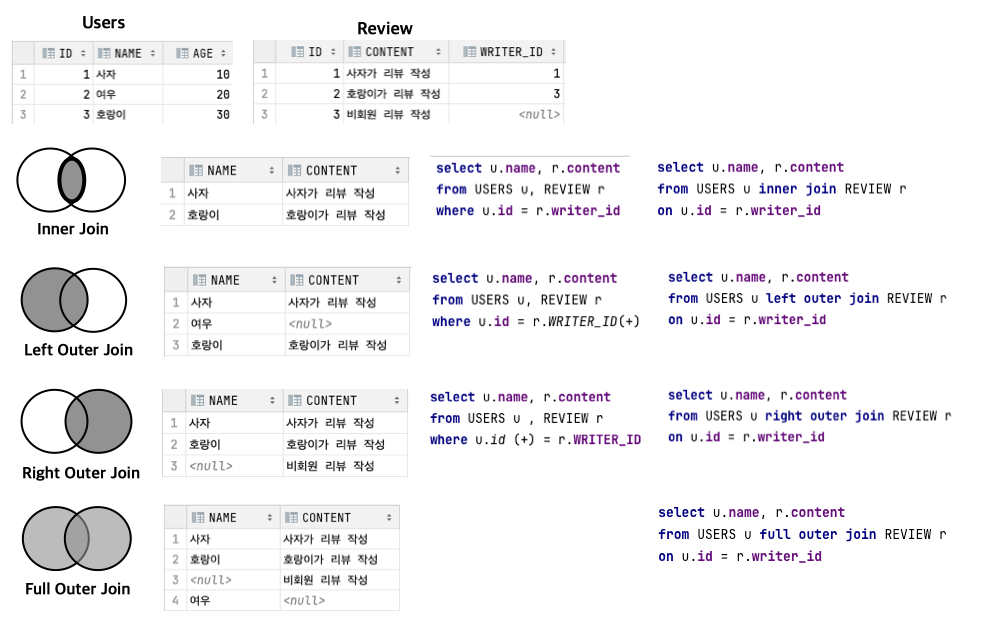This screenshot has height=633, width=982.
Task: Click 'right outer join' keyword in SQL query
Action: (825, 416)
